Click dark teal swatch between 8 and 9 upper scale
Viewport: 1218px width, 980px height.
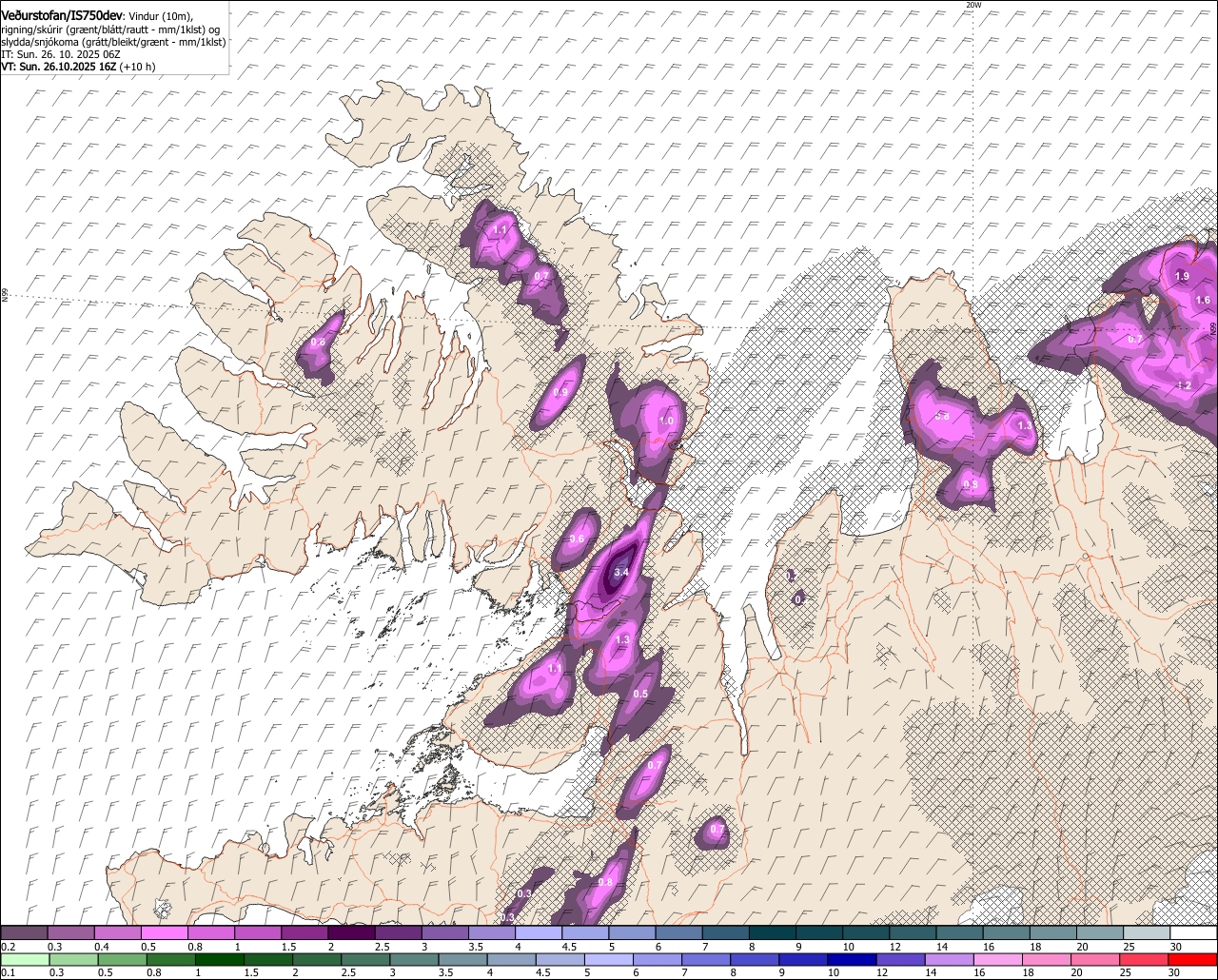coord(773,932)
